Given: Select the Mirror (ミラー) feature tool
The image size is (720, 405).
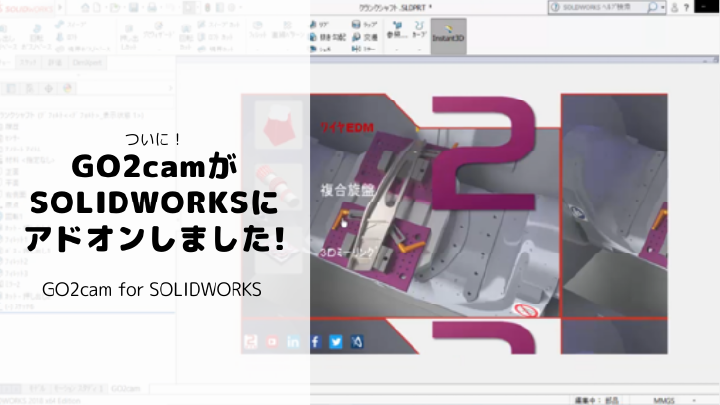Looking at the screenshot, I should pos(364,49).
